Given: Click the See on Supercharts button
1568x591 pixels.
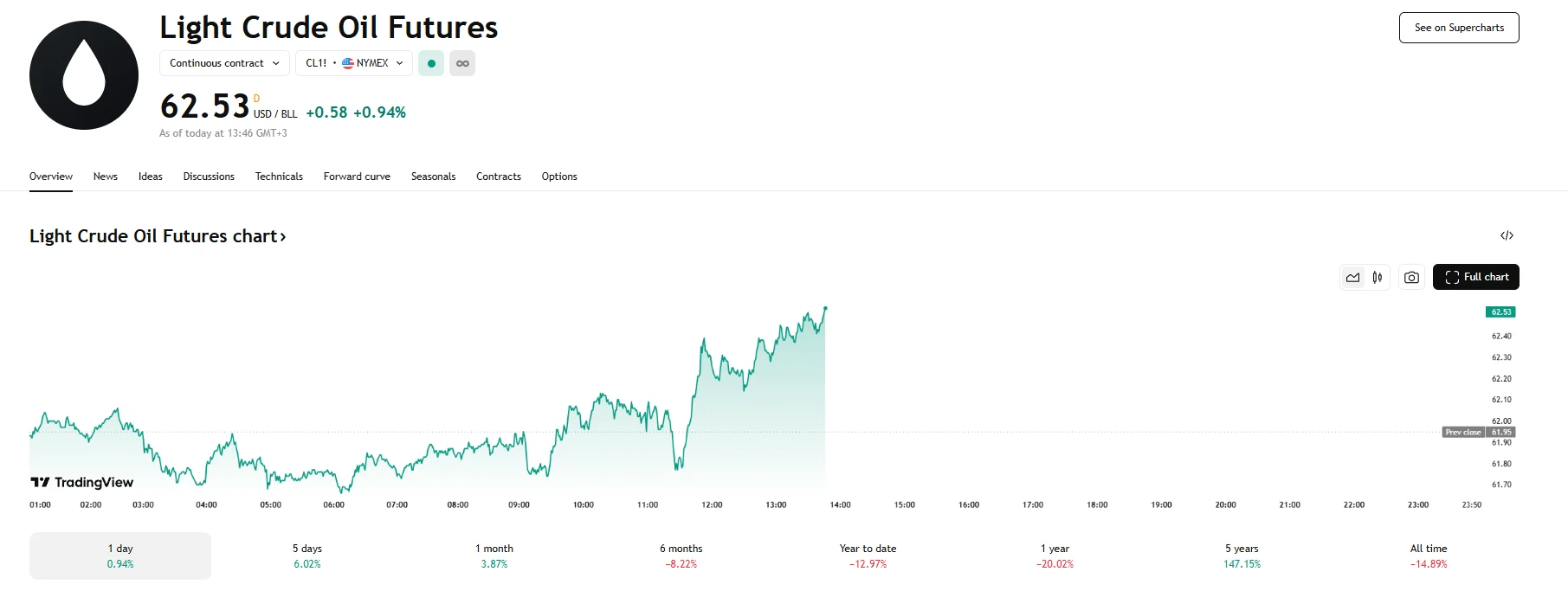Looking at the screenshot, I should (x=1458, y=27).
